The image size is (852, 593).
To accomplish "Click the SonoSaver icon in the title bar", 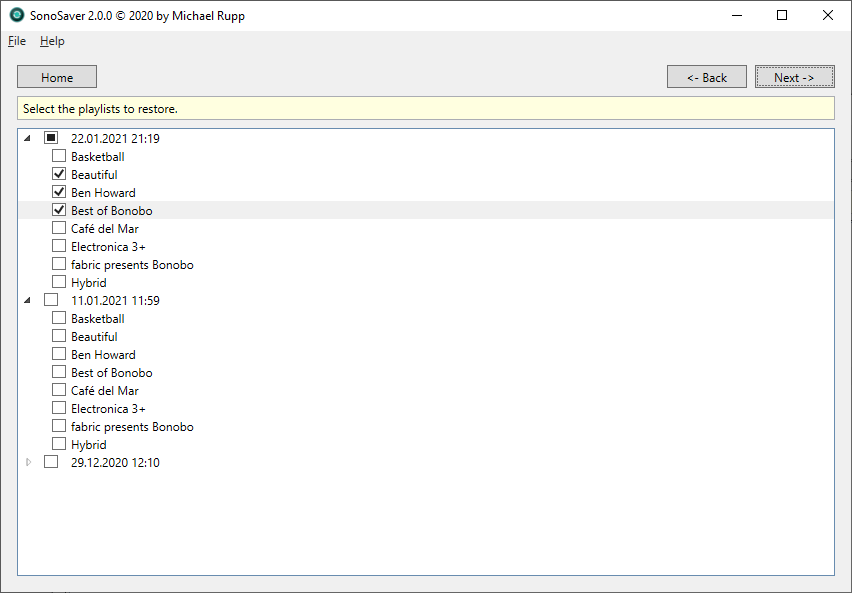I will (x=15, y=15).
